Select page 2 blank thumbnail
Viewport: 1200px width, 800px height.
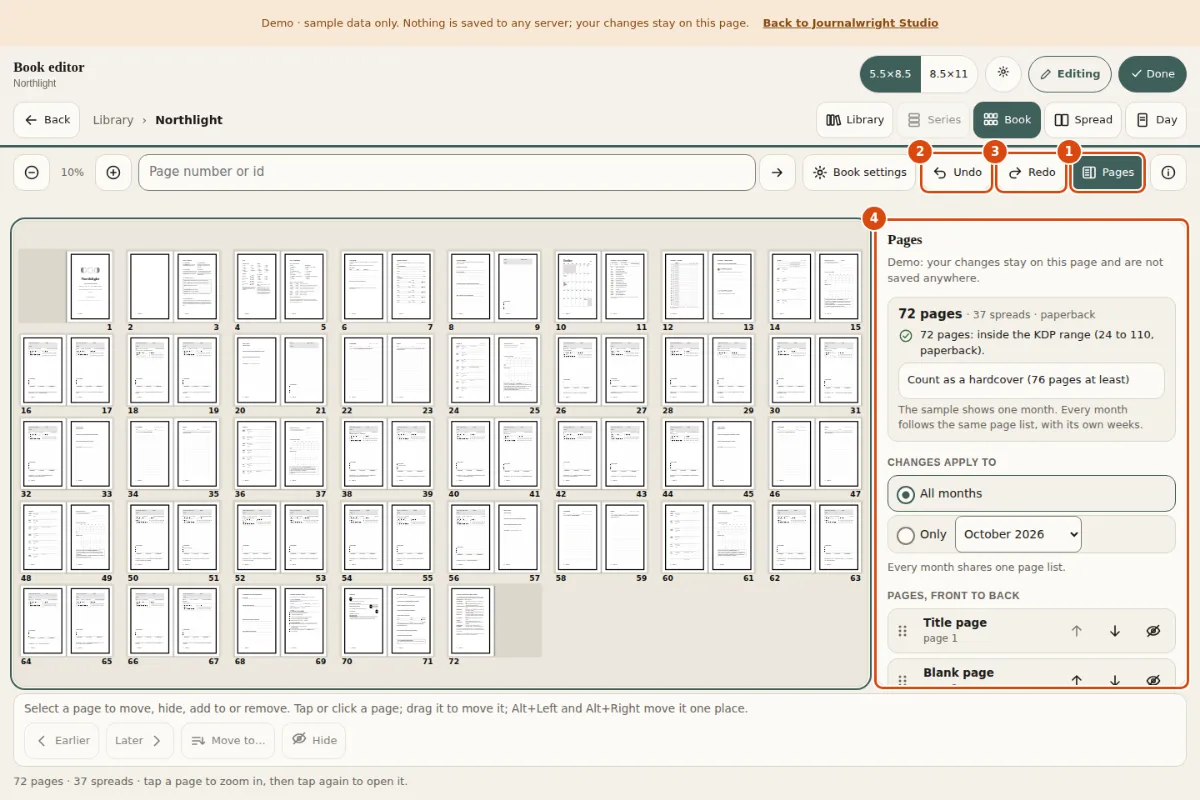coord(149,286)
